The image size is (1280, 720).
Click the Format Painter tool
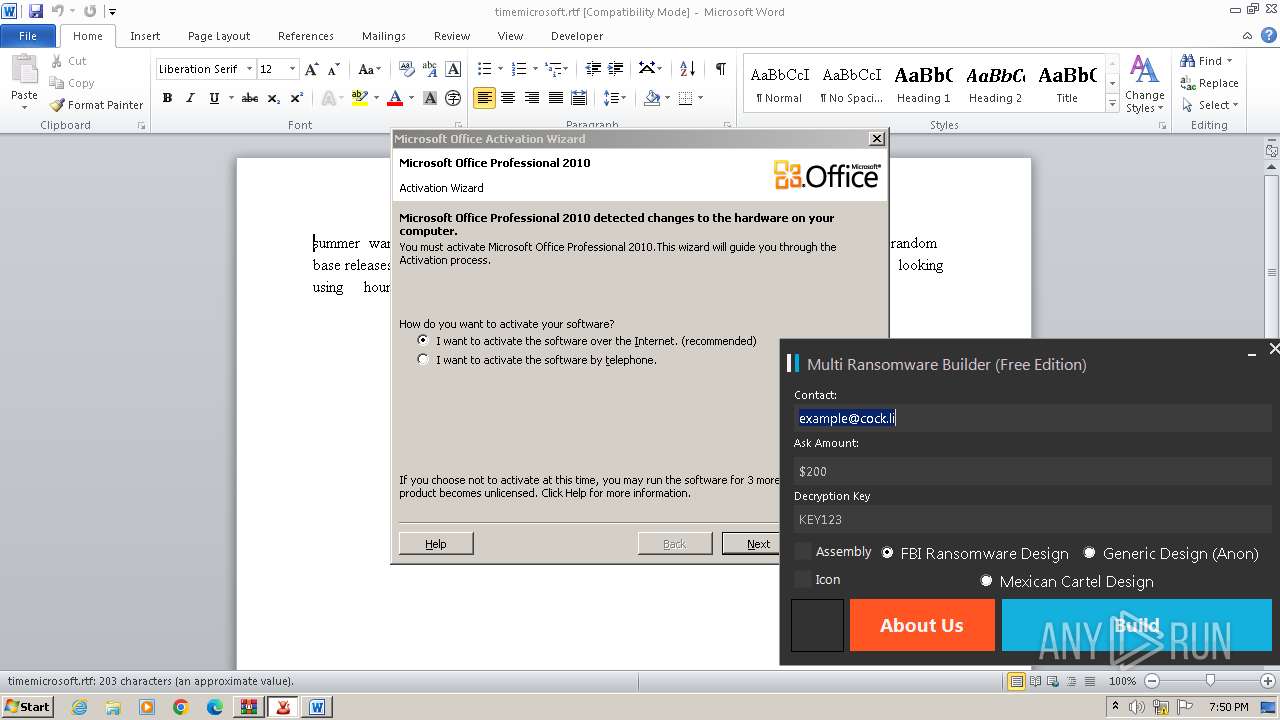97,105
